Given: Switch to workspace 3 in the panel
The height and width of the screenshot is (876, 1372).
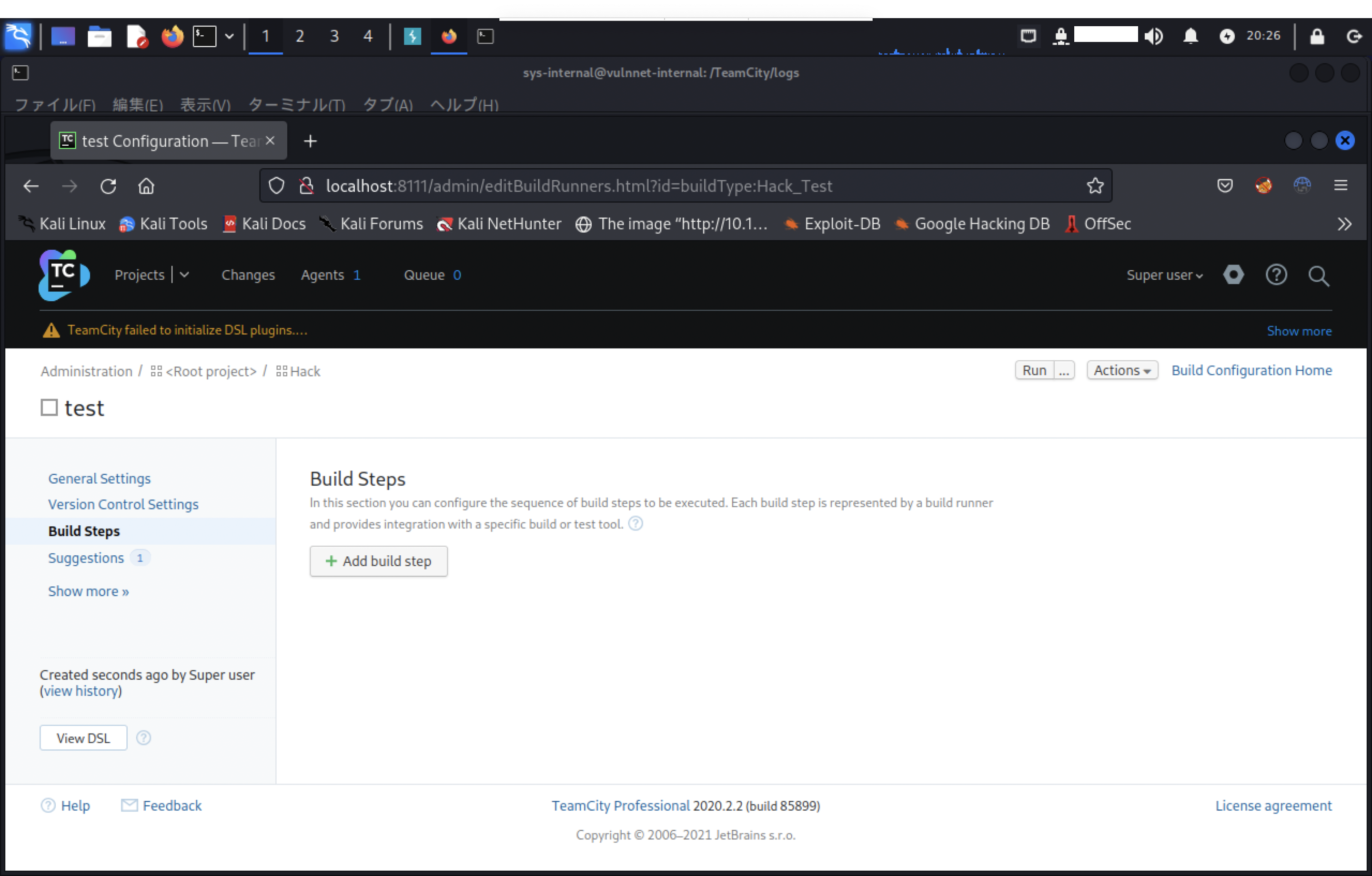Looking at the screenshot, I should pyautogui.click(x=334, y=37).
